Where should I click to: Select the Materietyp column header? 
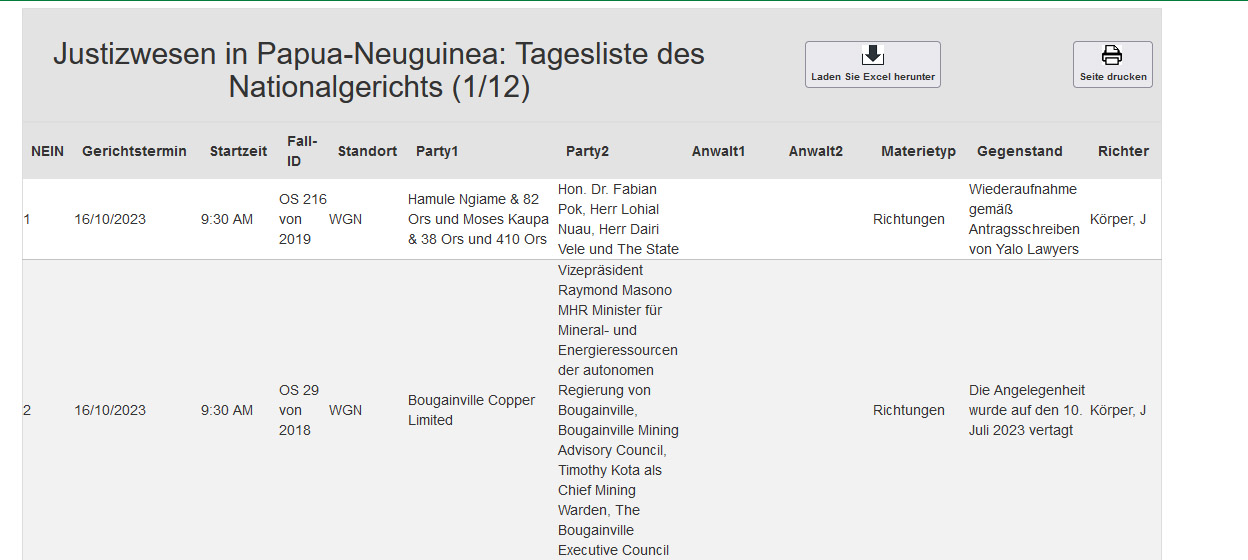(x=918, y=151)
